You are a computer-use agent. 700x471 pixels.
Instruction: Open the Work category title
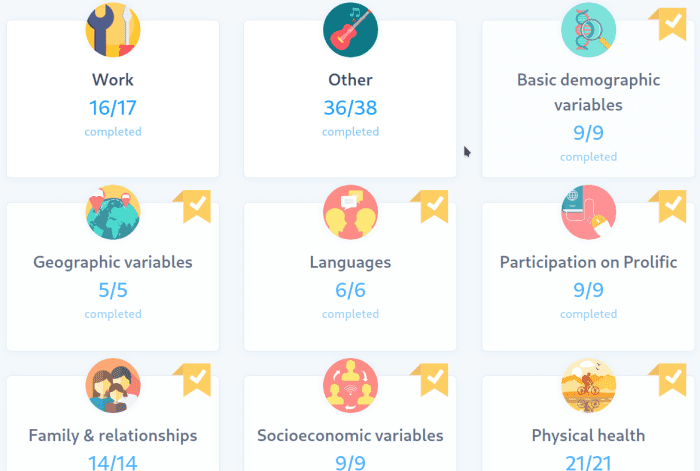tap(113, 80)
